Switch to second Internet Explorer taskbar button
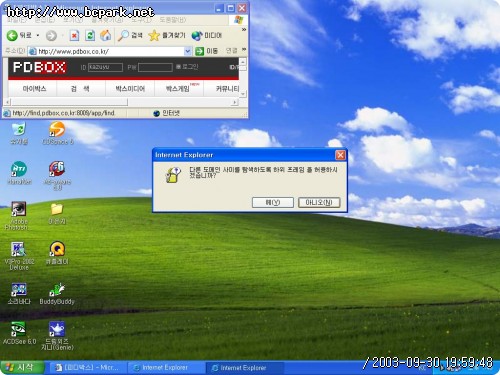The height and width of the screenshot is (375, 500). pyautogui.click(x=244, y=368)
